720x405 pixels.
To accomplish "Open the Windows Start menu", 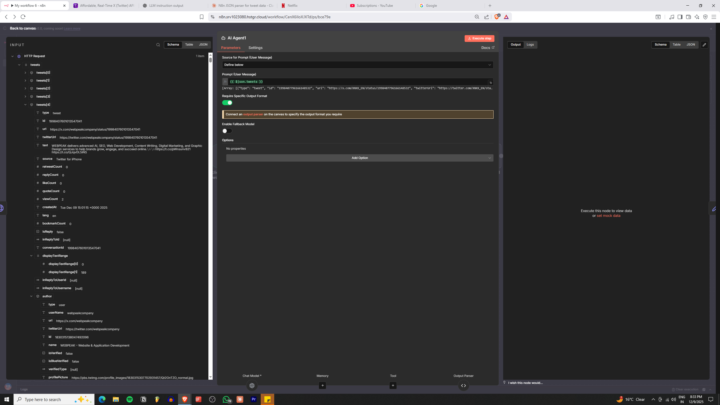I will click(x=6, y=399).
